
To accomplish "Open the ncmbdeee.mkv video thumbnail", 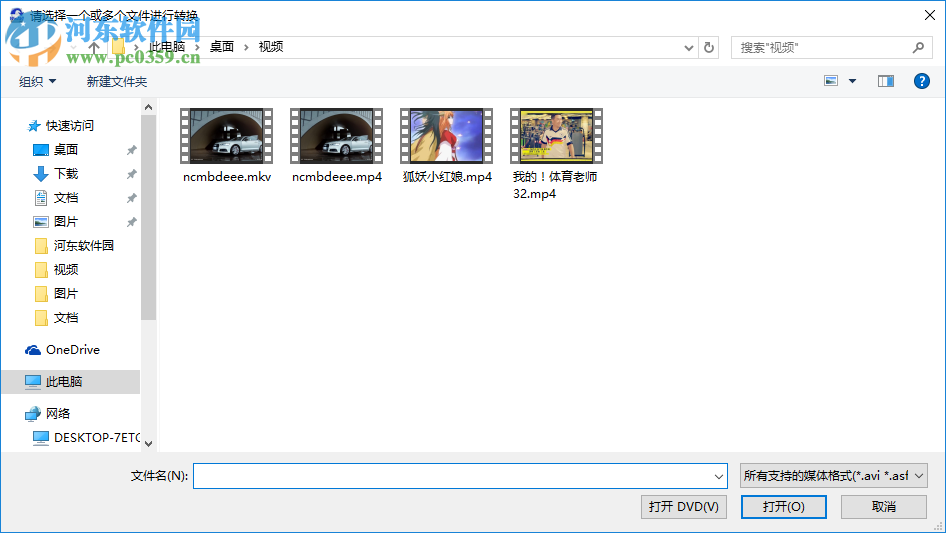I will tap(226, 136).
